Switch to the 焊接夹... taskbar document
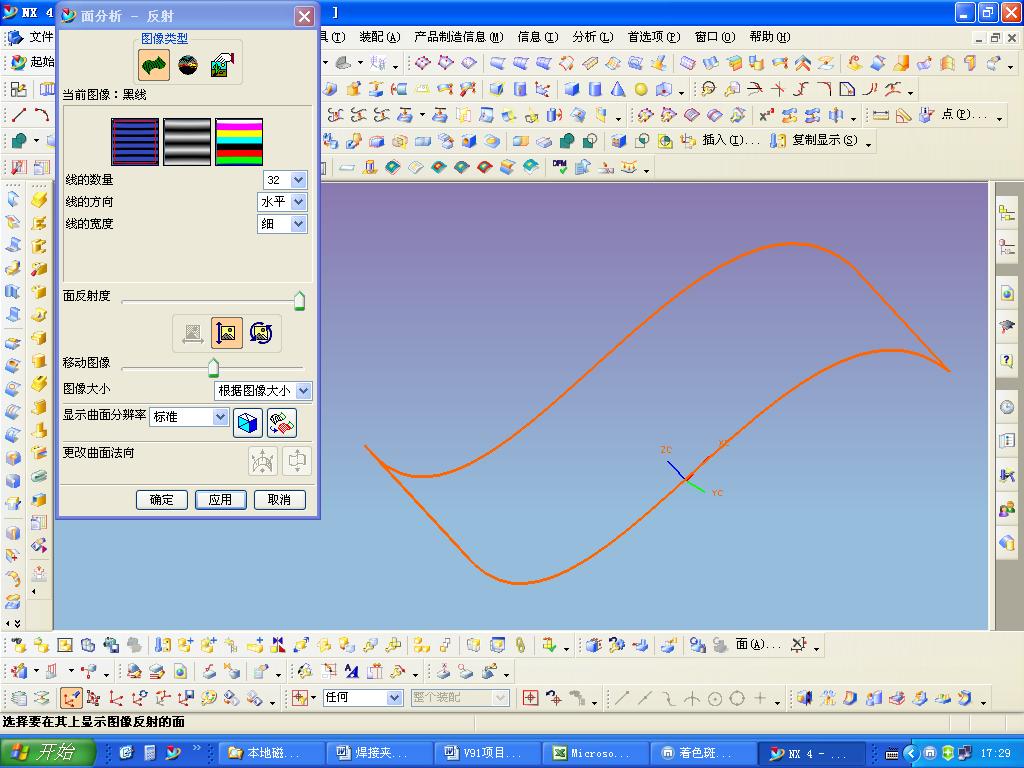 pyautogui.click(x=379, y=752)
